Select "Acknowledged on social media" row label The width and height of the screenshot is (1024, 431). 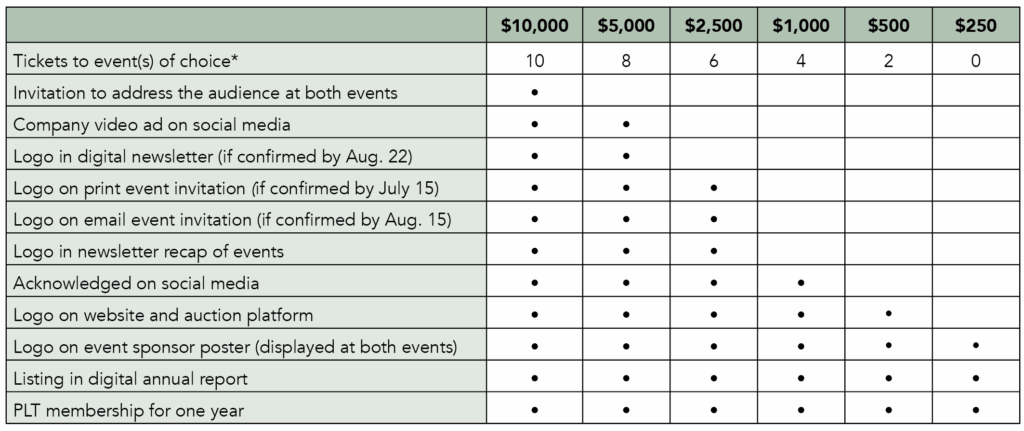tap(134, 283)
